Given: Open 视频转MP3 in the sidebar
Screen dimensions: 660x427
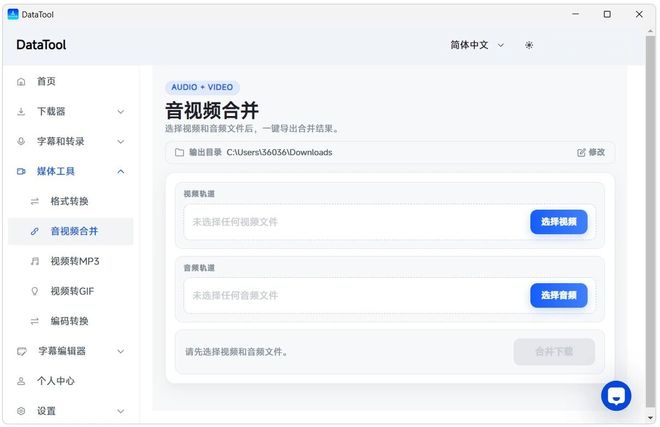Looking at the screenshot, I should click(x=71, y=261).
